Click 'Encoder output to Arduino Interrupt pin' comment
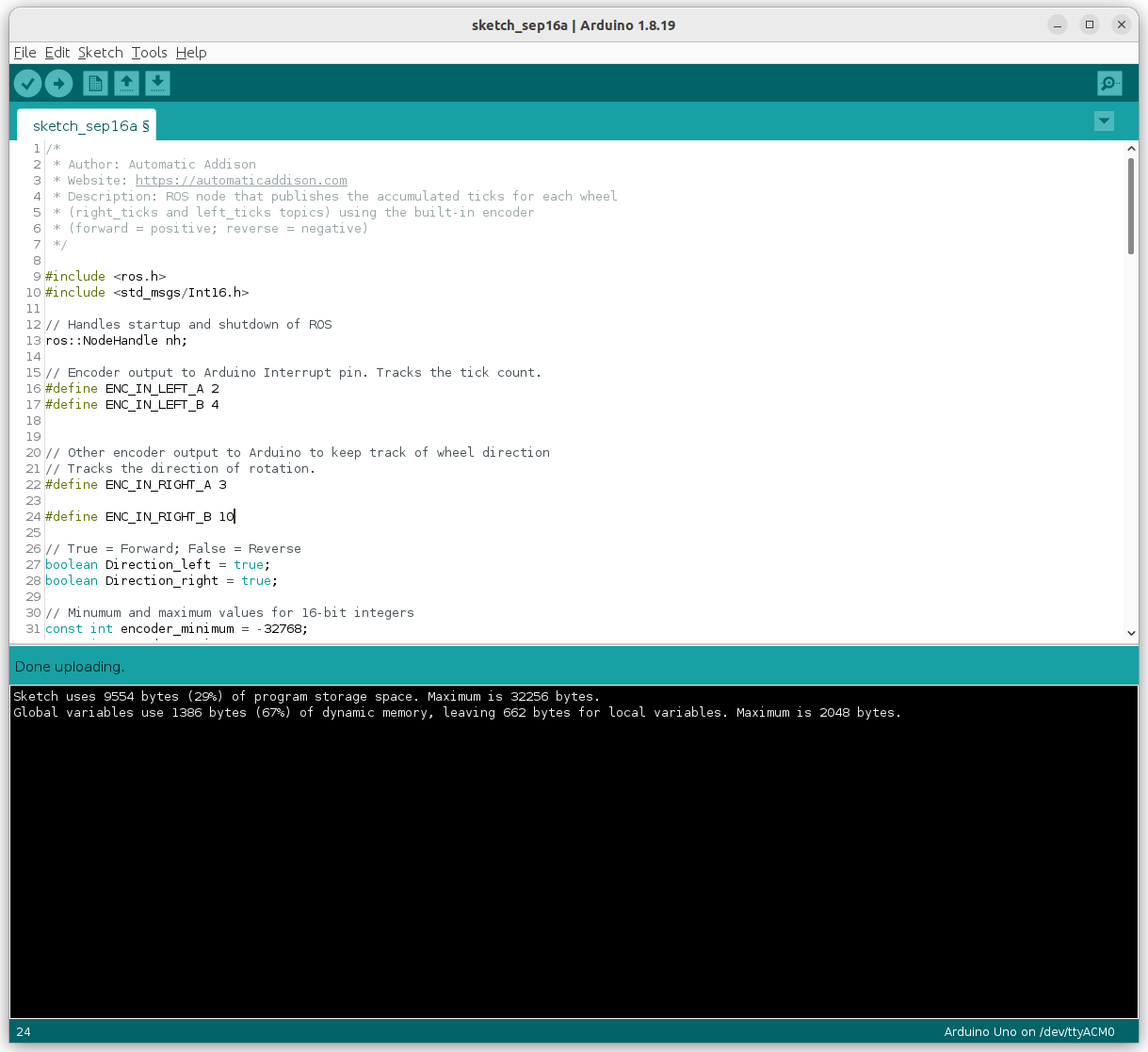This screenshot has height=1052, width=1148. pyautogui.click(x=294, y=373)
